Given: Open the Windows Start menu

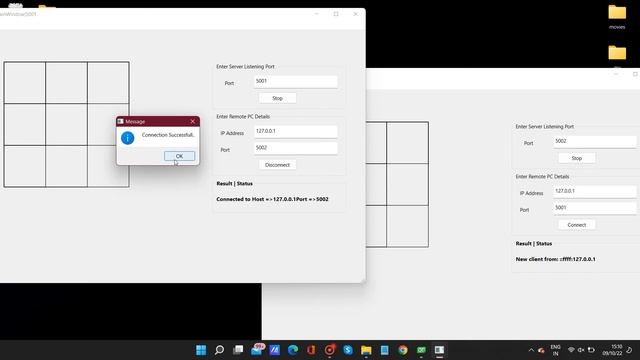Looking at the screenshot, I should click(x=201, y=350).
